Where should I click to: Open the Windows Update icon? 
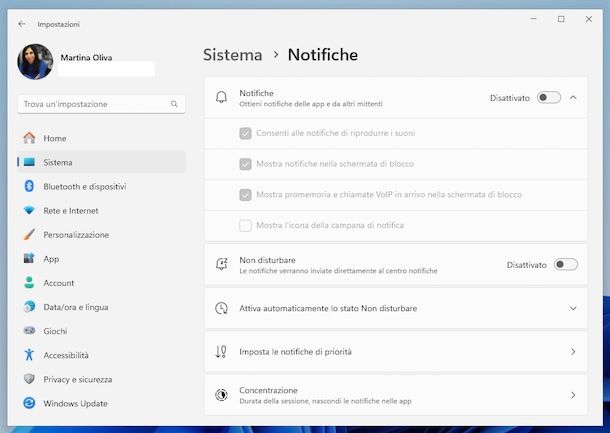coord(29,404)
